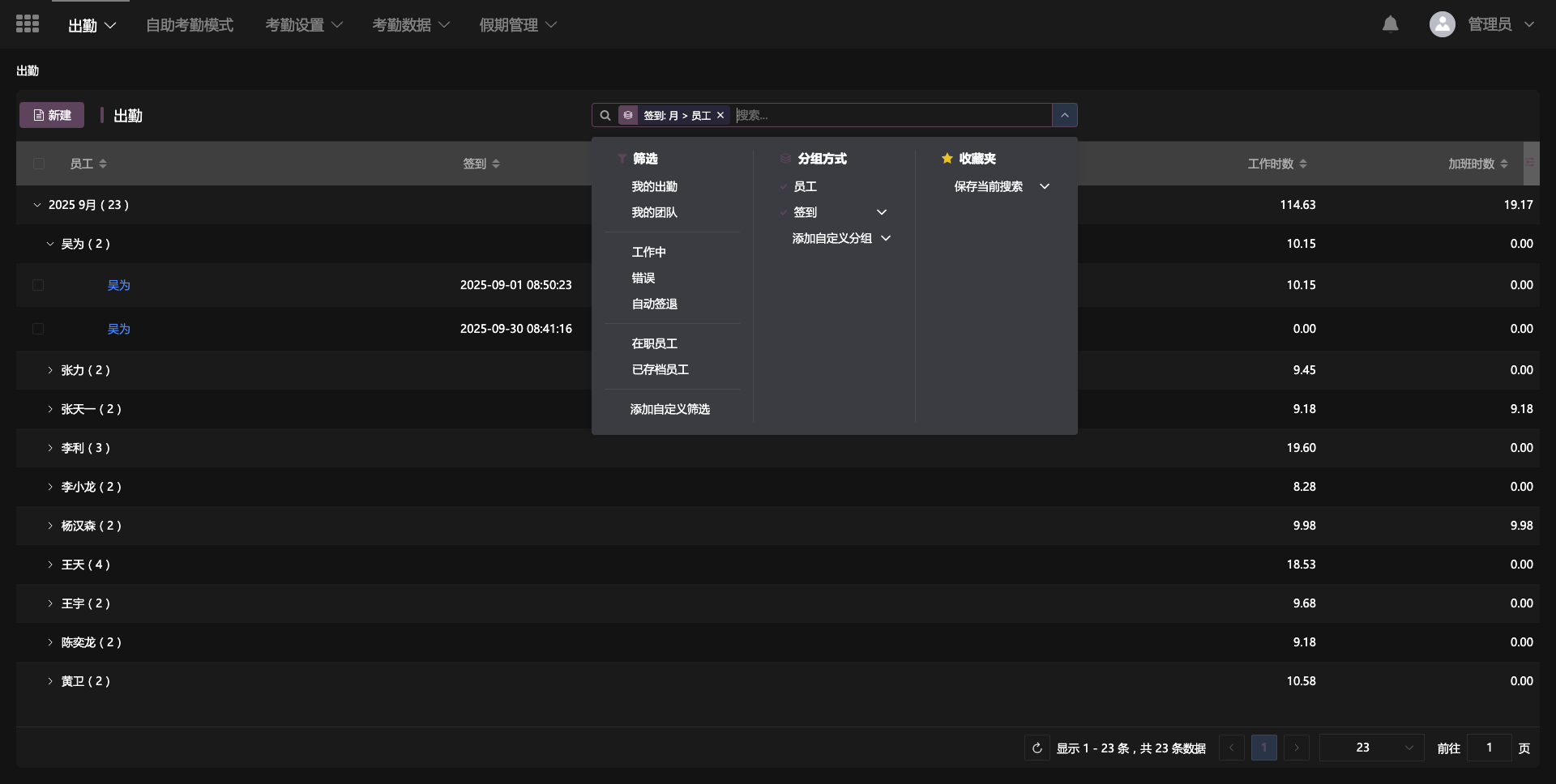1556x784 pixels.
Task: Click the 前往 page number input field
Action: 1489,748
